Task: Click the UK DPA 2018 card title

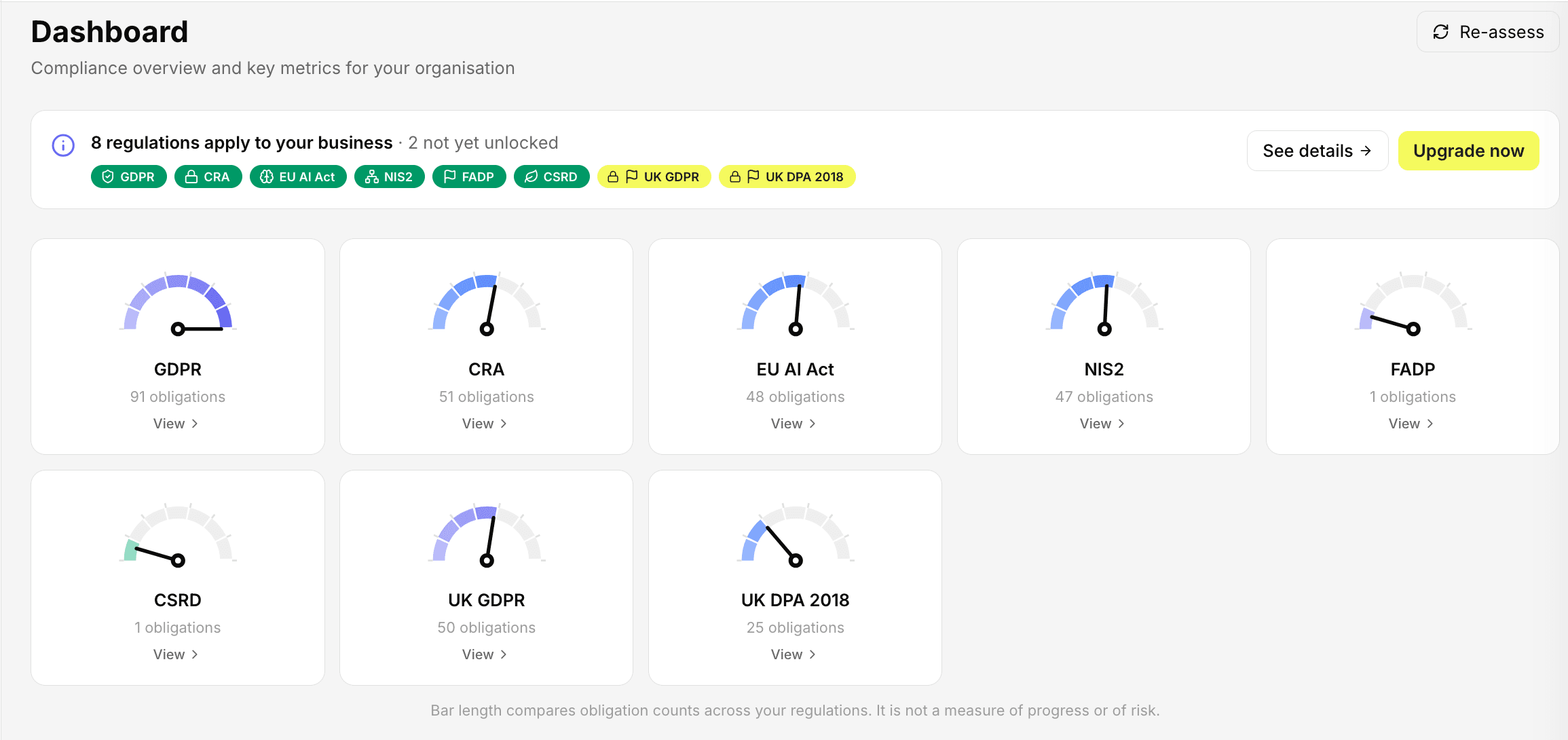Action: 796,600
